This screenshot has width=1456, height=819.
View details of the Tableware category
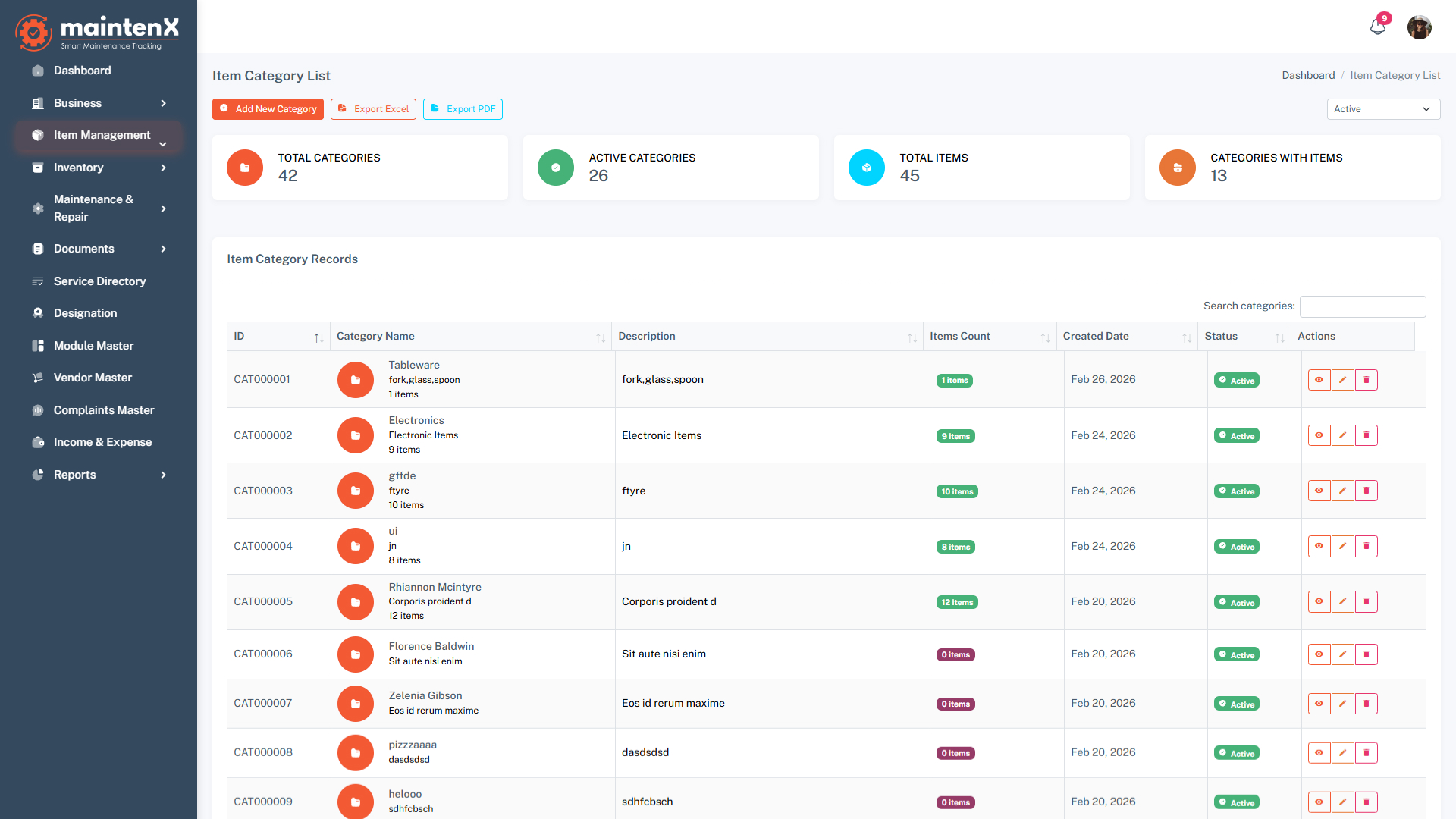1319,379
